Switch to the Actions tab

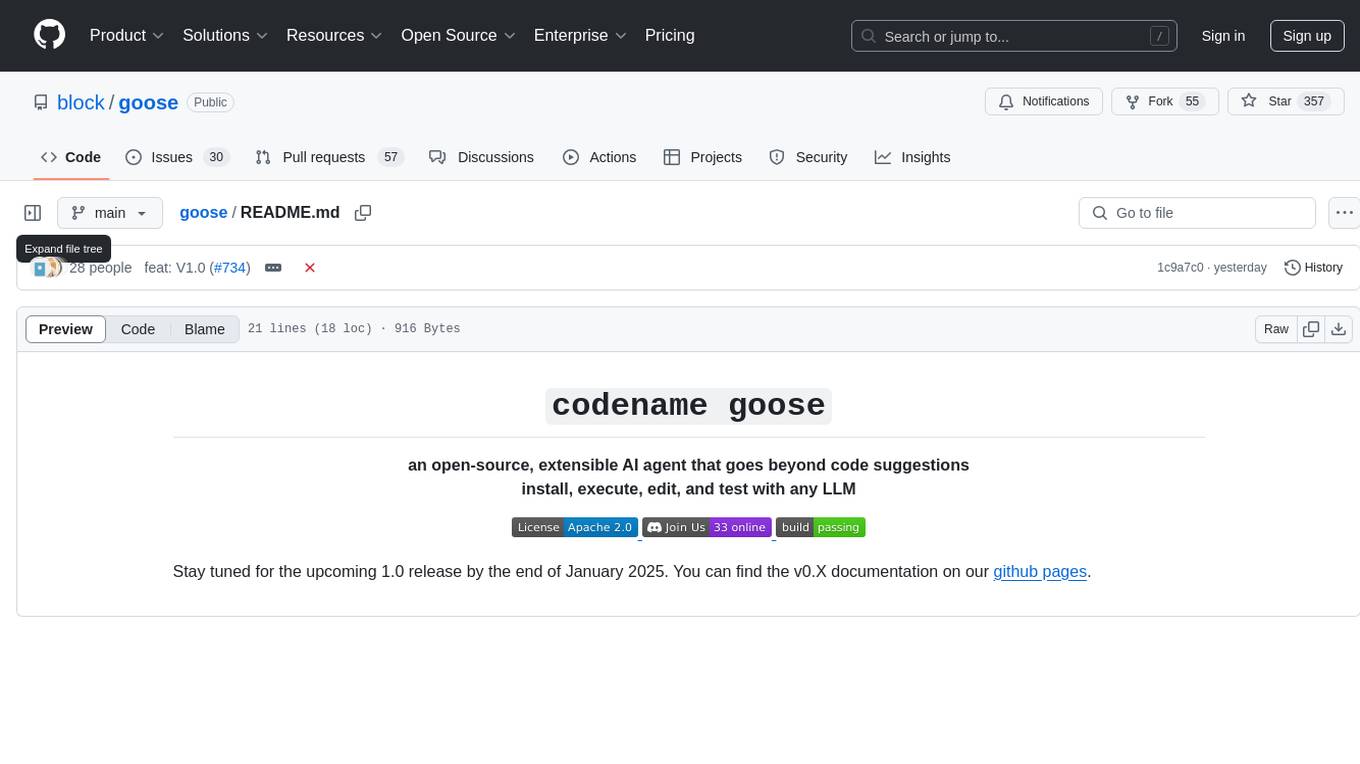click(x=599, y=157)
